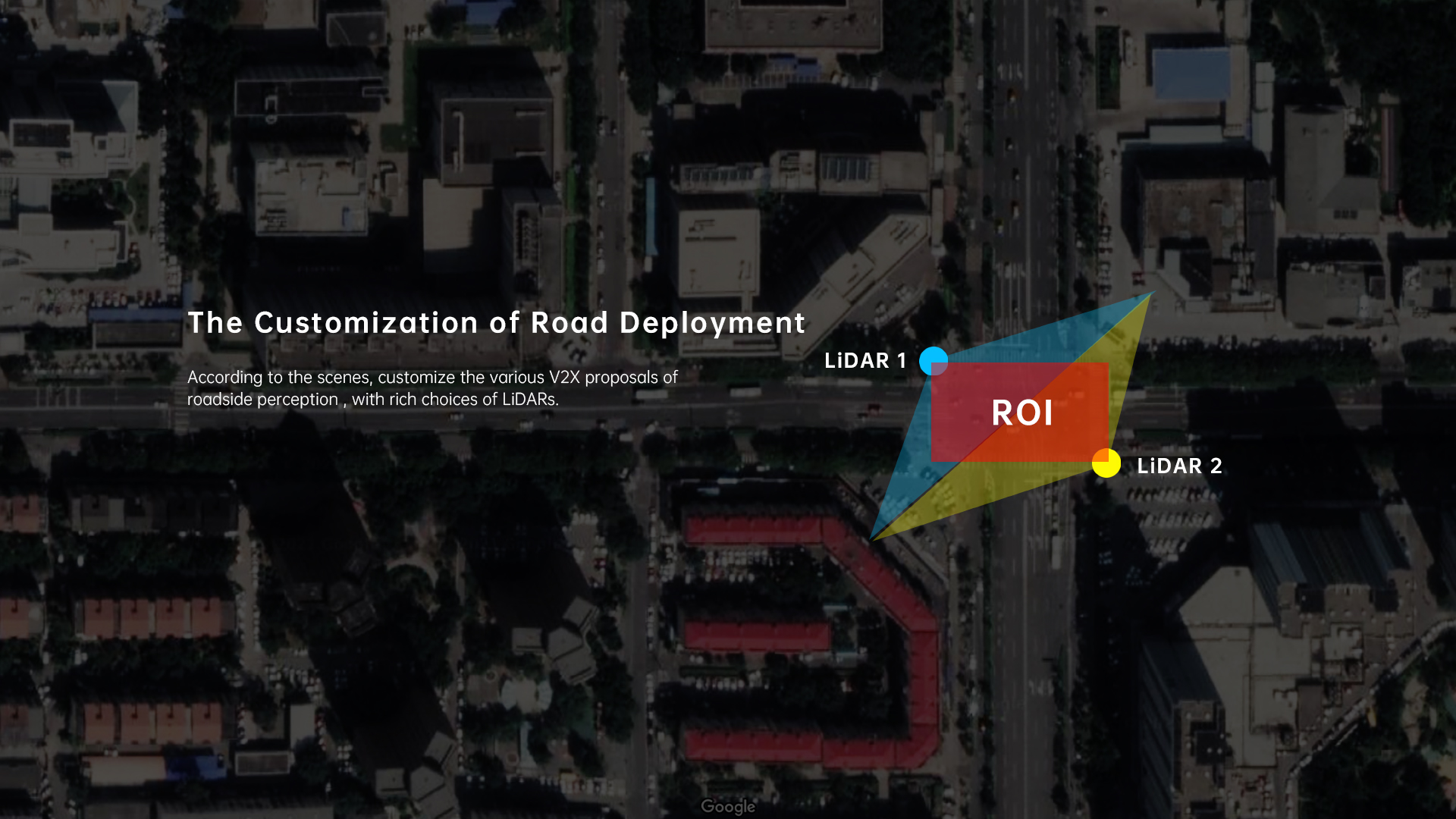Click the 'LiDAR 1' text label

[x=865, y=361]
